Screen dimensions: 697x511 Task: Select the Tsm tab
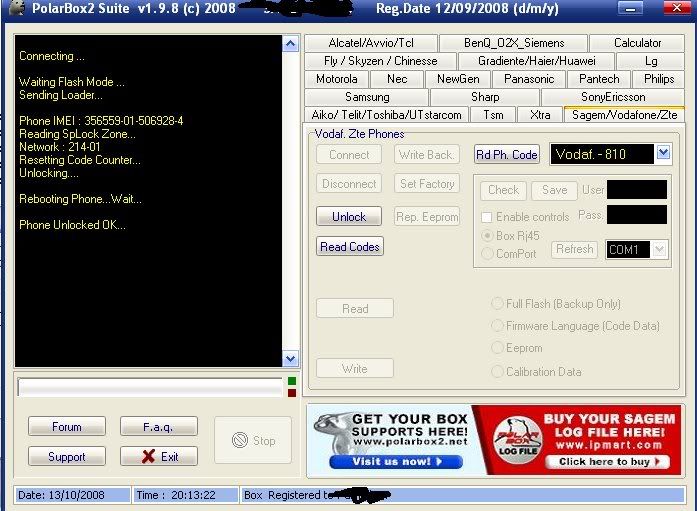[493, 115]
